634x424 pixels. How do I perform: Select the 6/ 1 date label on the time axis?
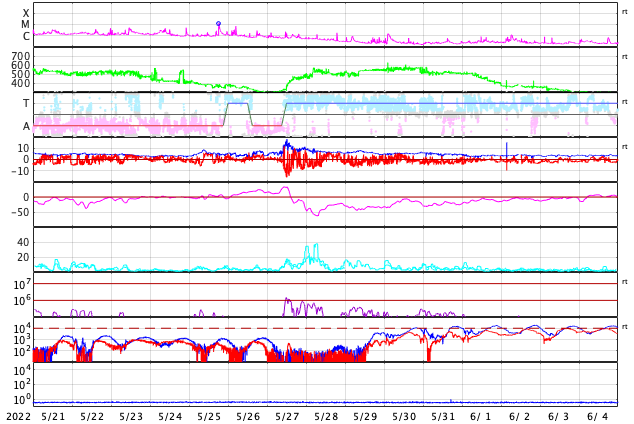click(480, 417)
